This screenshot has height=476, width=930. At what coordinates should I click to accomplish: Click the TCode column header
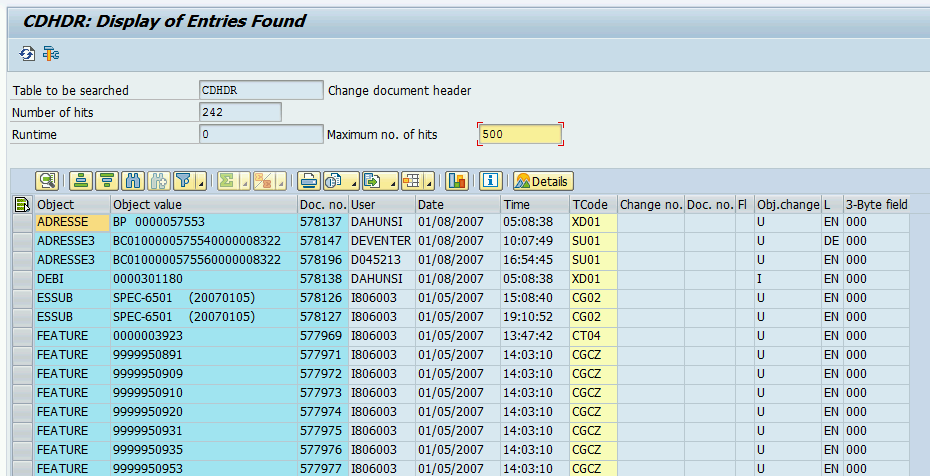pos(592,204)
